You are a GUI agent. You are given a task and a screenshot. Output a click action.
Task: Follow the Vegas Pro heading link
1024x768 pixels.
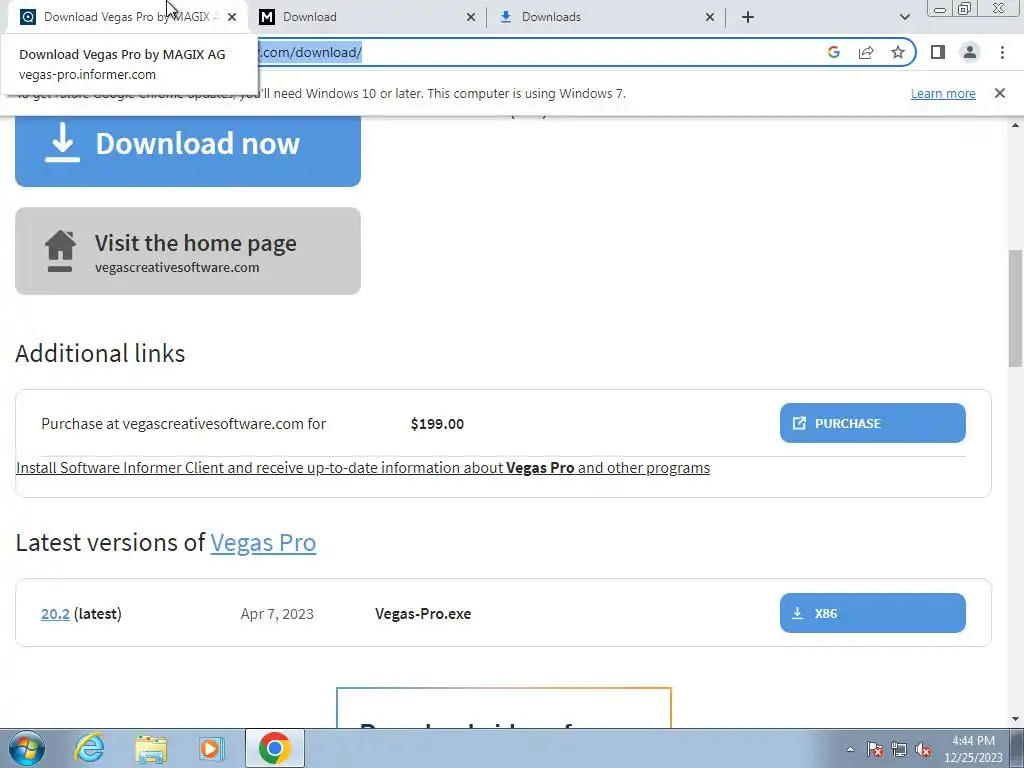point(263,543)
